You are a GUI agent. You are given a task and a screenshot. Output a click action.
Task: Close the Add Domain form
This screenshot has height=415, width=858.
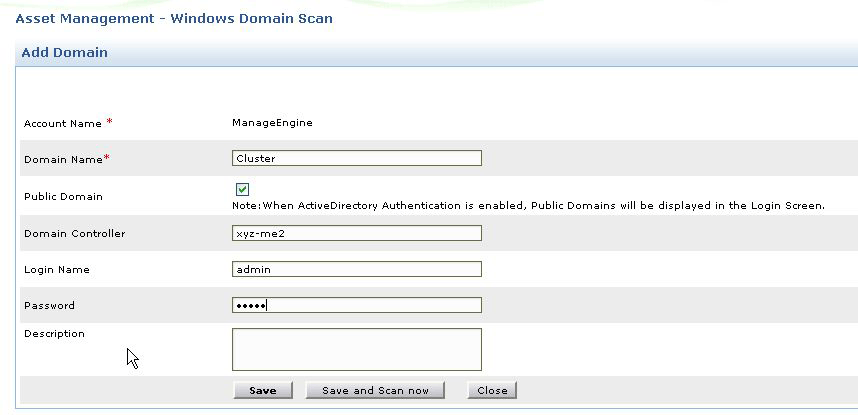(492, 390)
